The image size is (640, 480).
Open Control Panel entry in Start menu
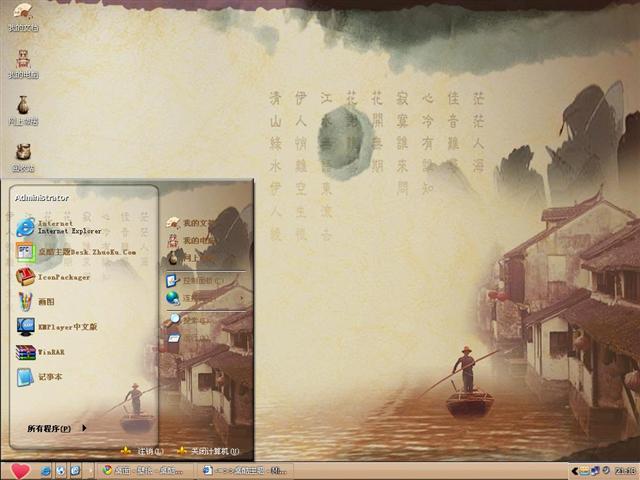point(195,280)
